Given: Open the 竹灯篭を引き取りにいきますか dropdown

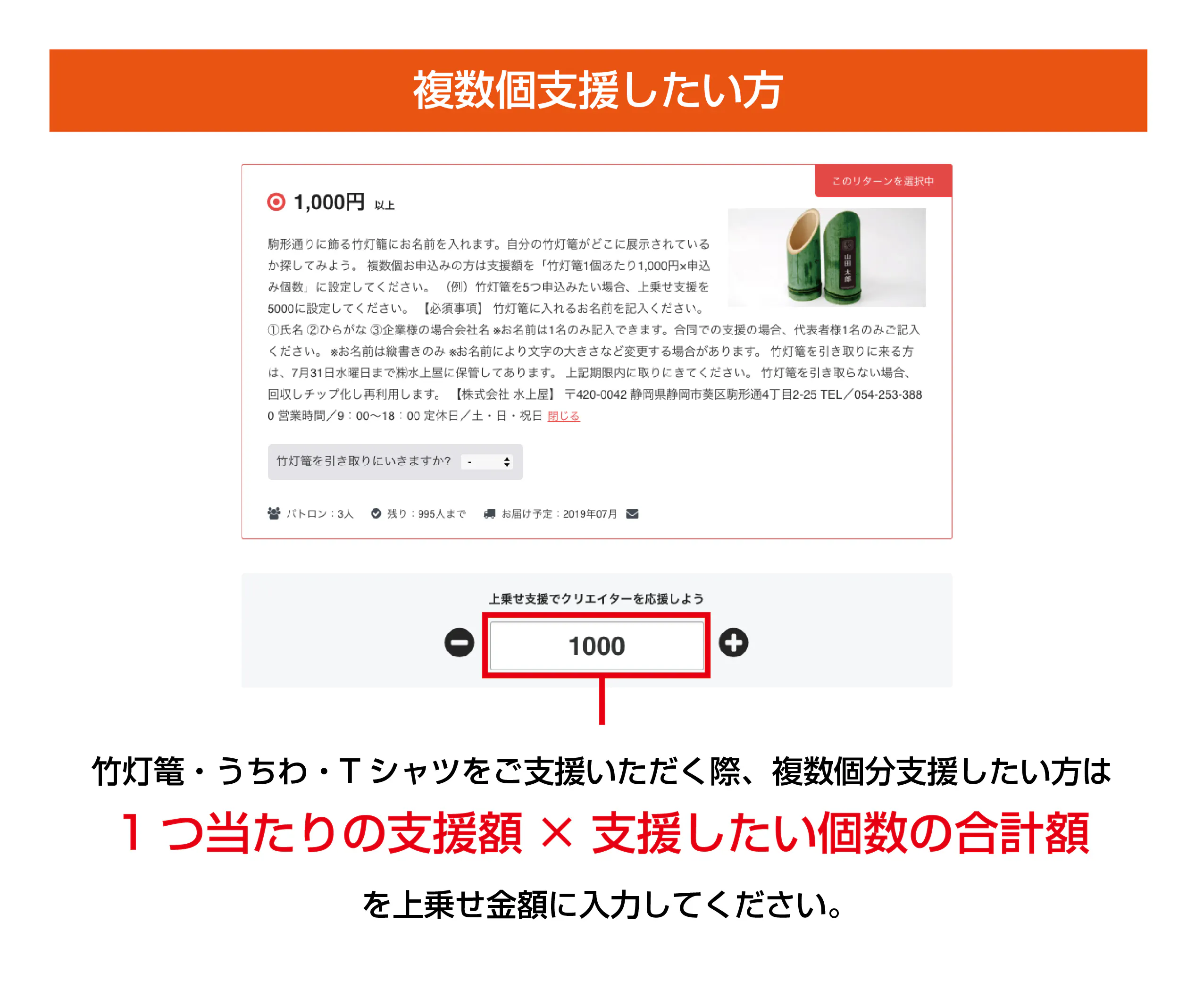Looking at the screenshot, I should click(x=487, y=461).
